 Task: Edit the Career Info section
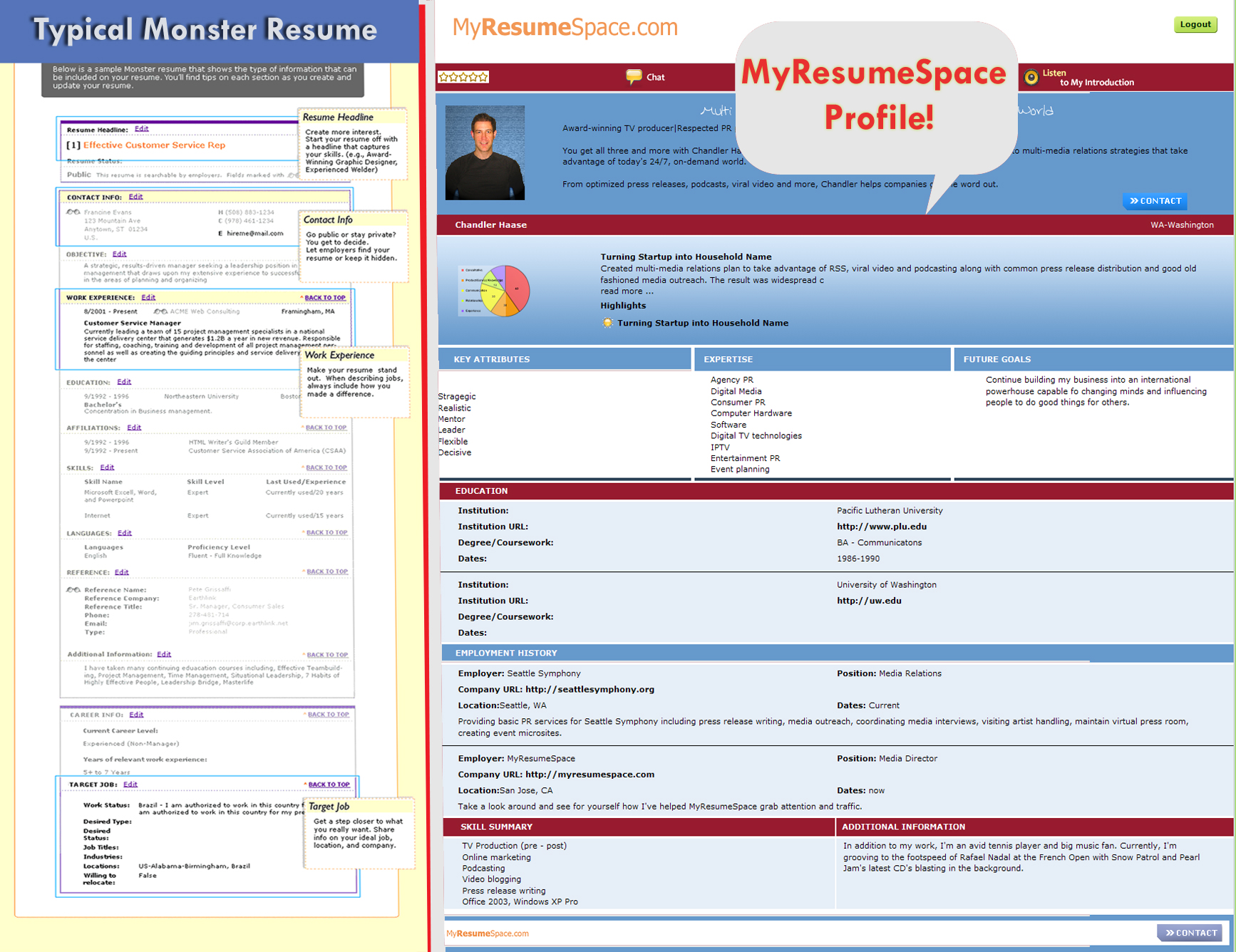tap(136, 715)
